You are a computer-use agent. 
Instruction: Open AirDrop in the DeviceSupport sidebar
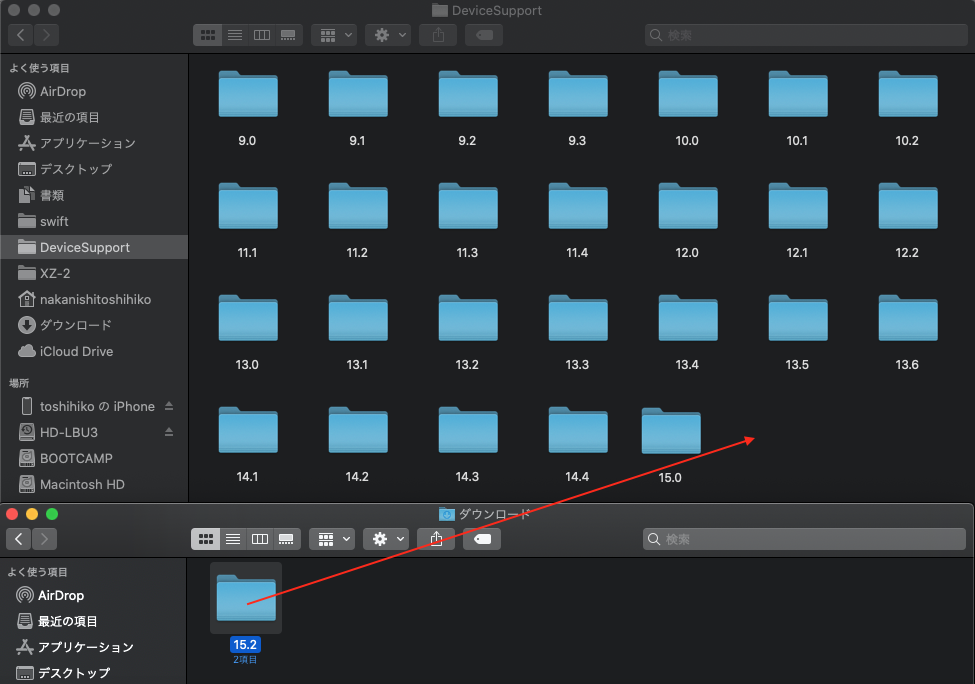pyautogui.click(x=94, y=91)
